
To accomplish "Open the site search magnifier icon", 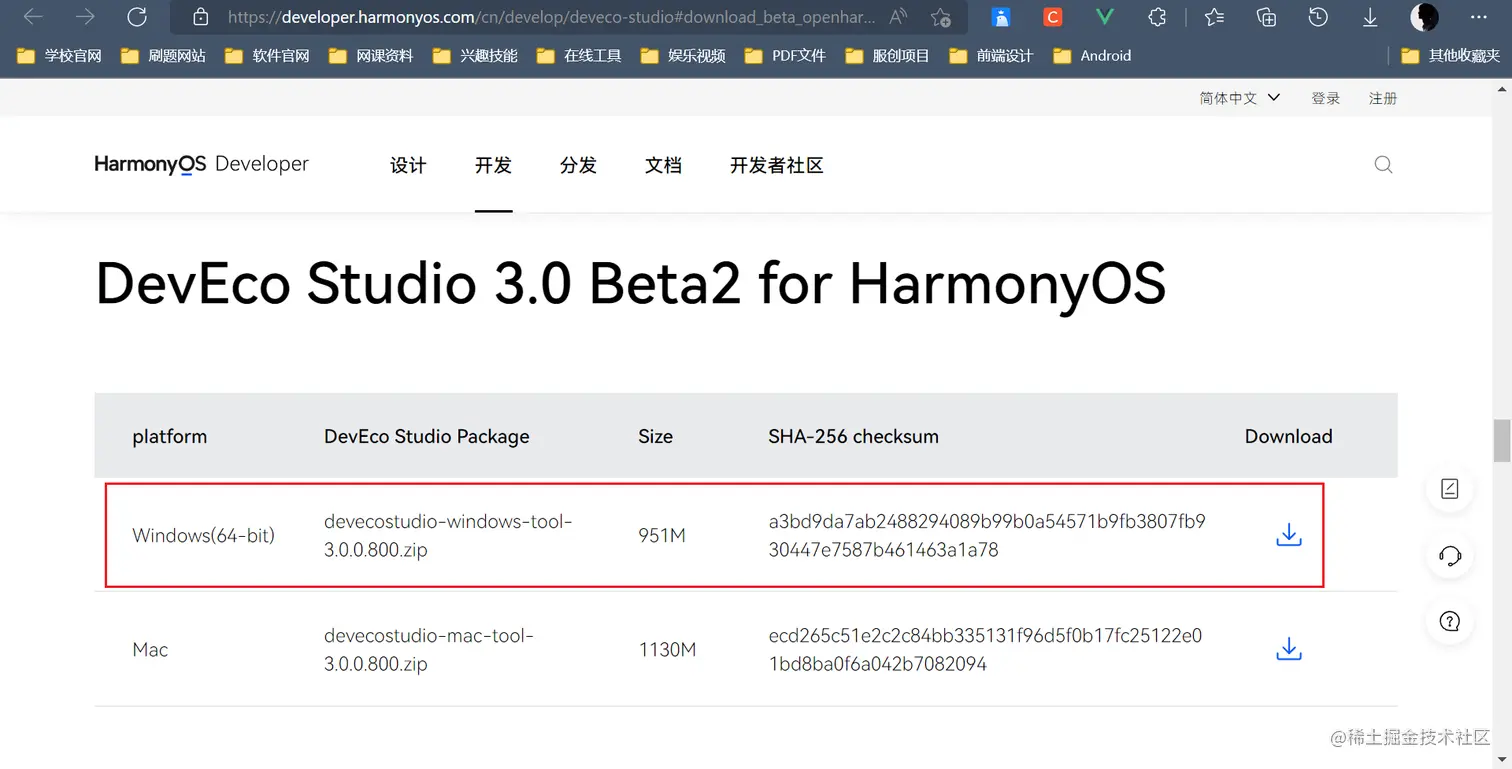I will coord(1383,165).
